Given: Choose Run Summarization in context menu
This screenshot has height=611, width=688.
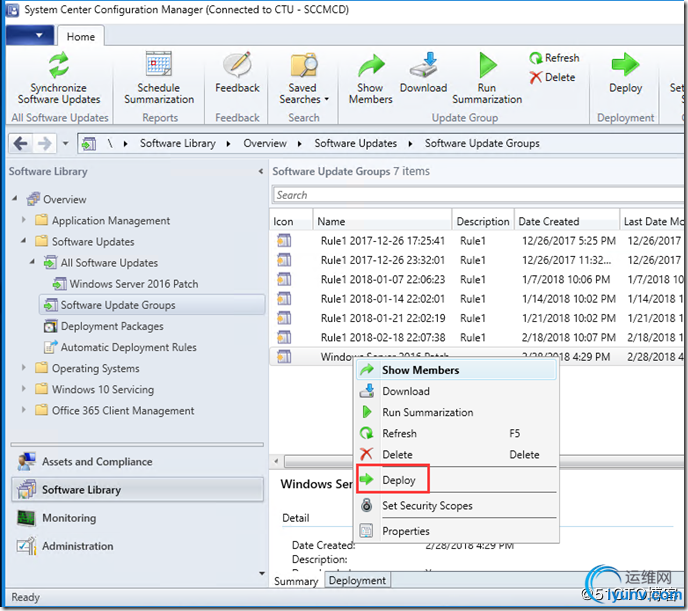Looking at the screenshot, I should point(456,412).
